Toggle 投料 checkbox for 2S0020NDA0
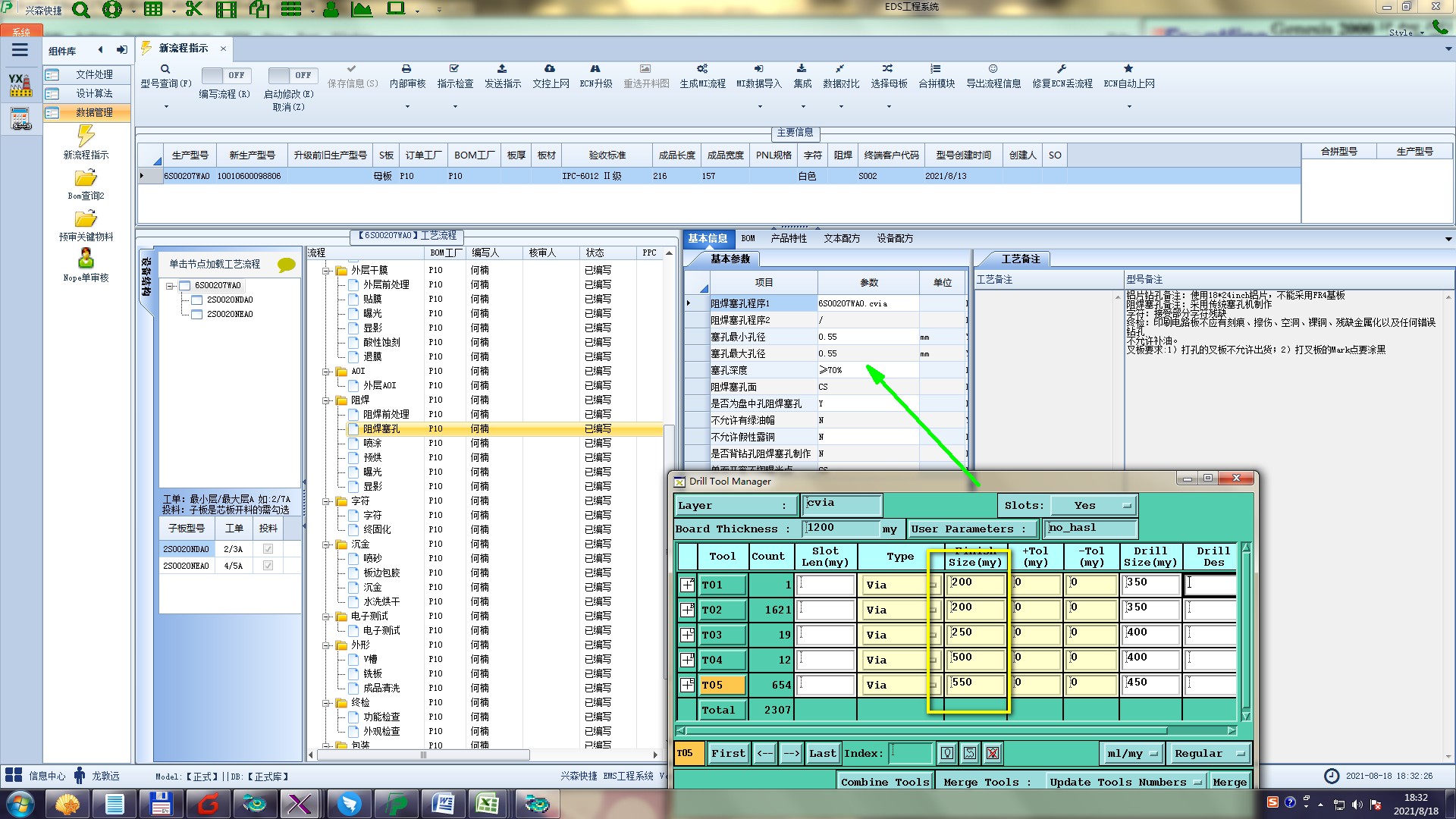Viewport: 1456px width, 819px height. 268,549
